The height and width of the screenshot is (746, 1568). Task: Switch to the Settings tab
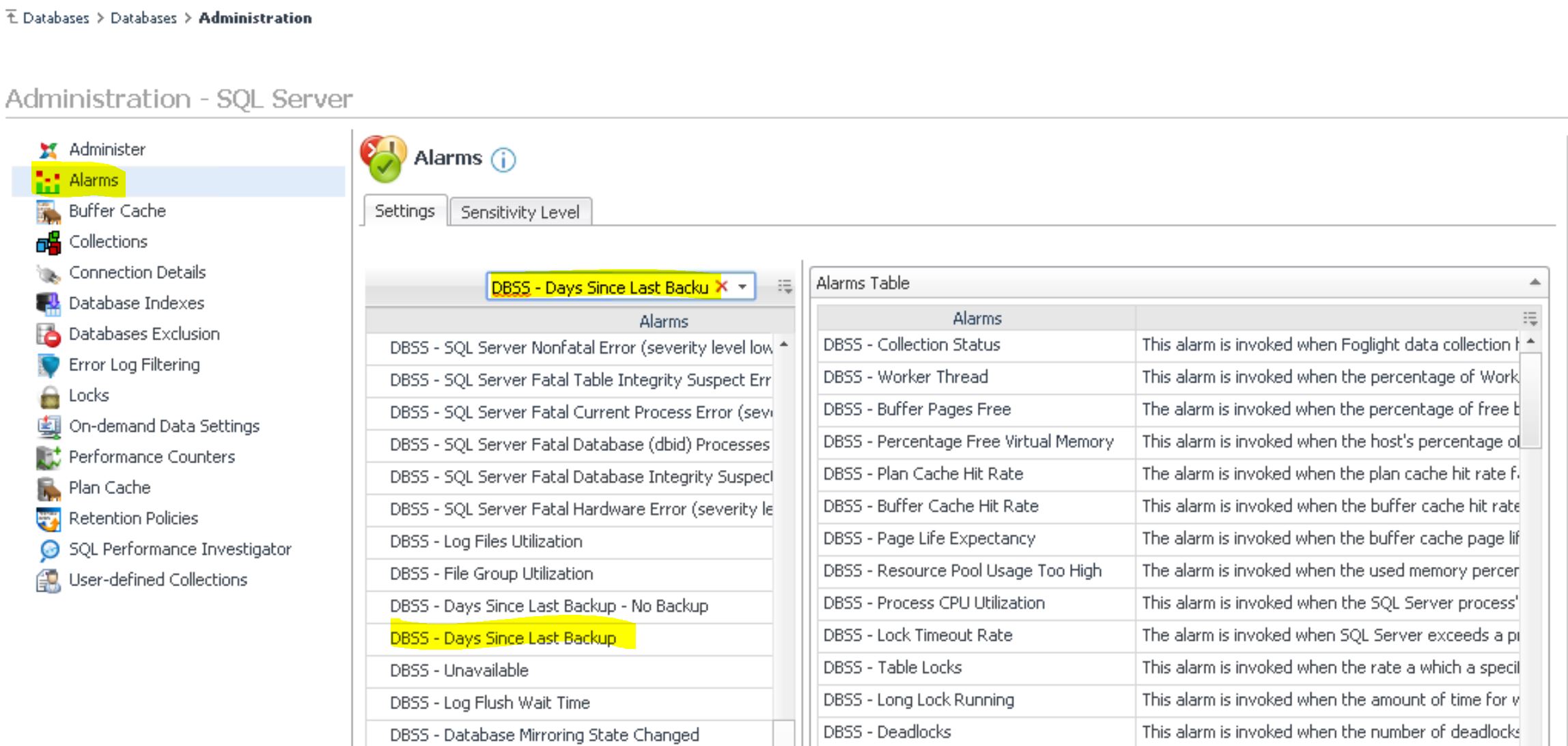(x=405, y=210)
